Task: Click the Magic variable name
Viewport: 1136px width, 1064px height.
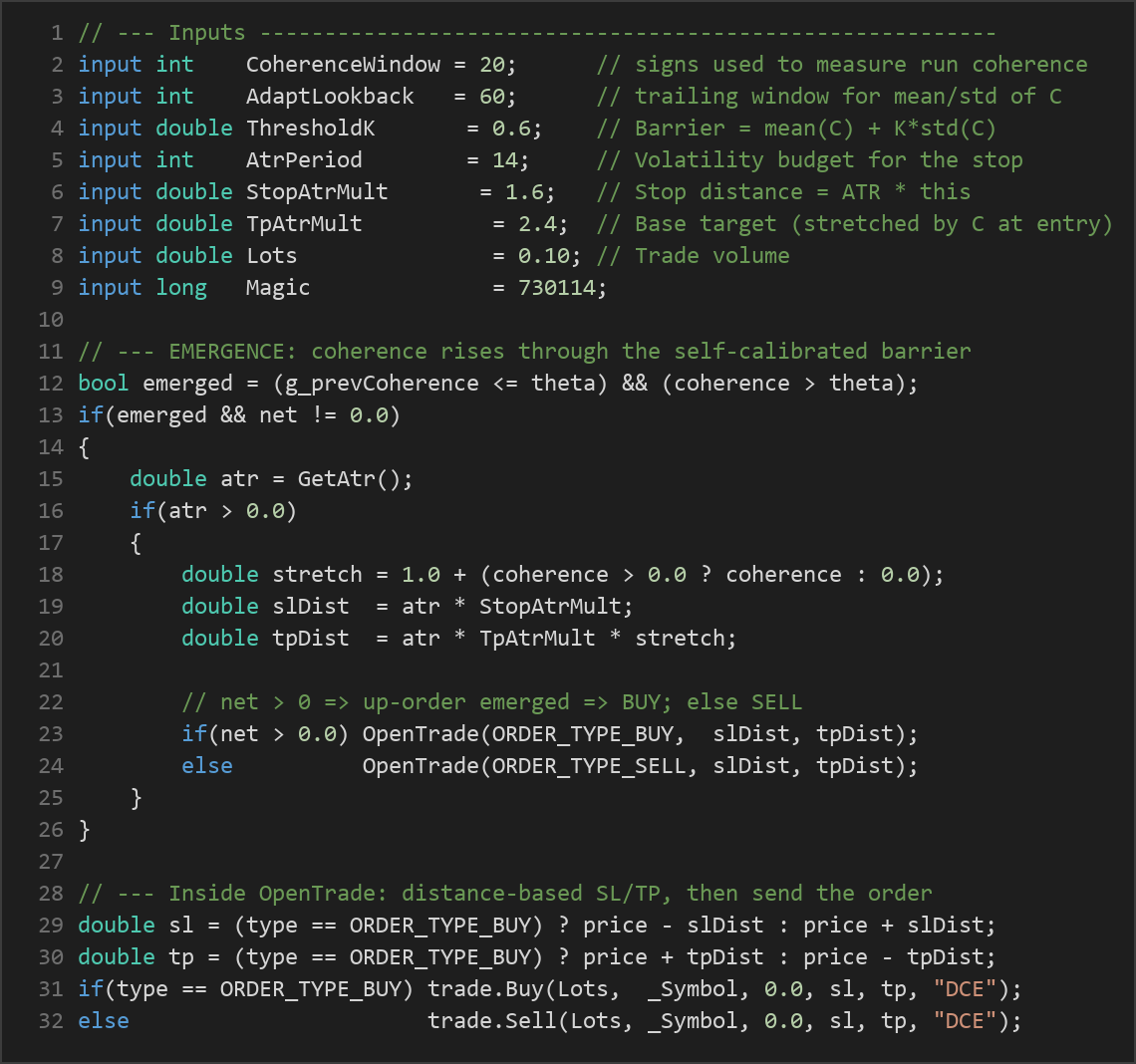Action: pyautogui.click(x=277, y=288)
